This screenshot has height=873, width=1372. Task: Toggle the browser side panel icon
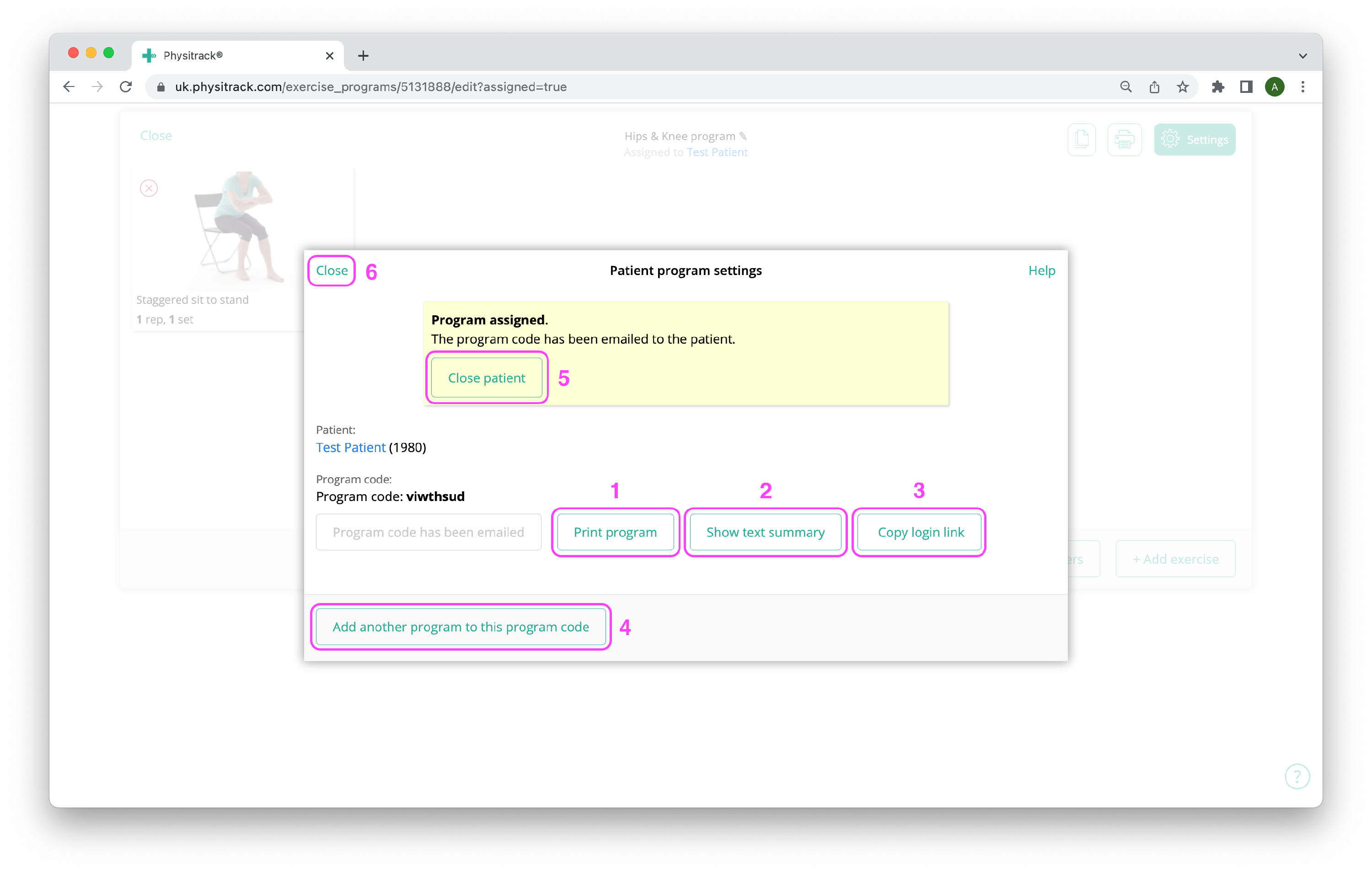[x=1246, y=86]
